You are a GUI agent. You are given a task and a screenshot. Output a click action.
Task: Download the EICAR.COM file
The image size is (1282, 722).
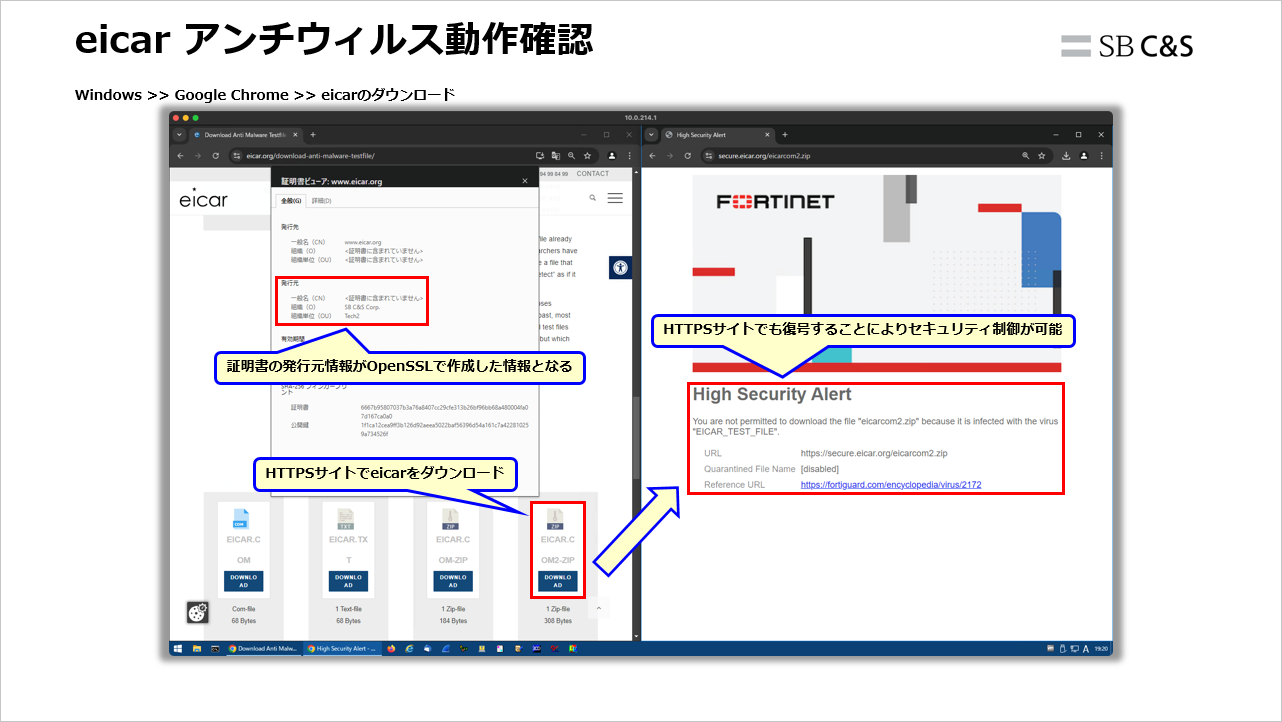click(x=243, y=581)
